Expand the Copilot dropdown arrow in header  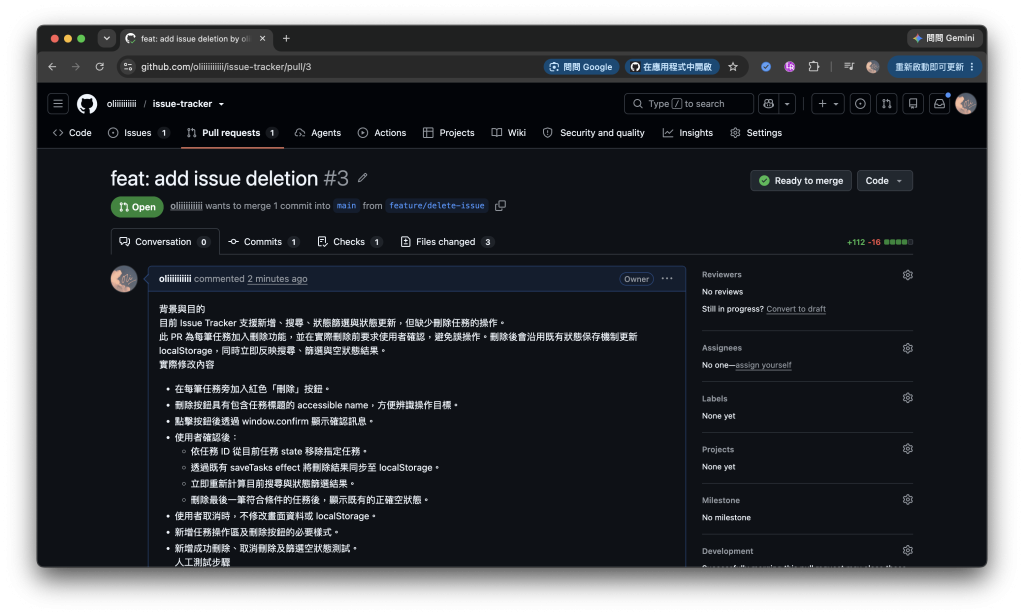[x=787, y=104]
